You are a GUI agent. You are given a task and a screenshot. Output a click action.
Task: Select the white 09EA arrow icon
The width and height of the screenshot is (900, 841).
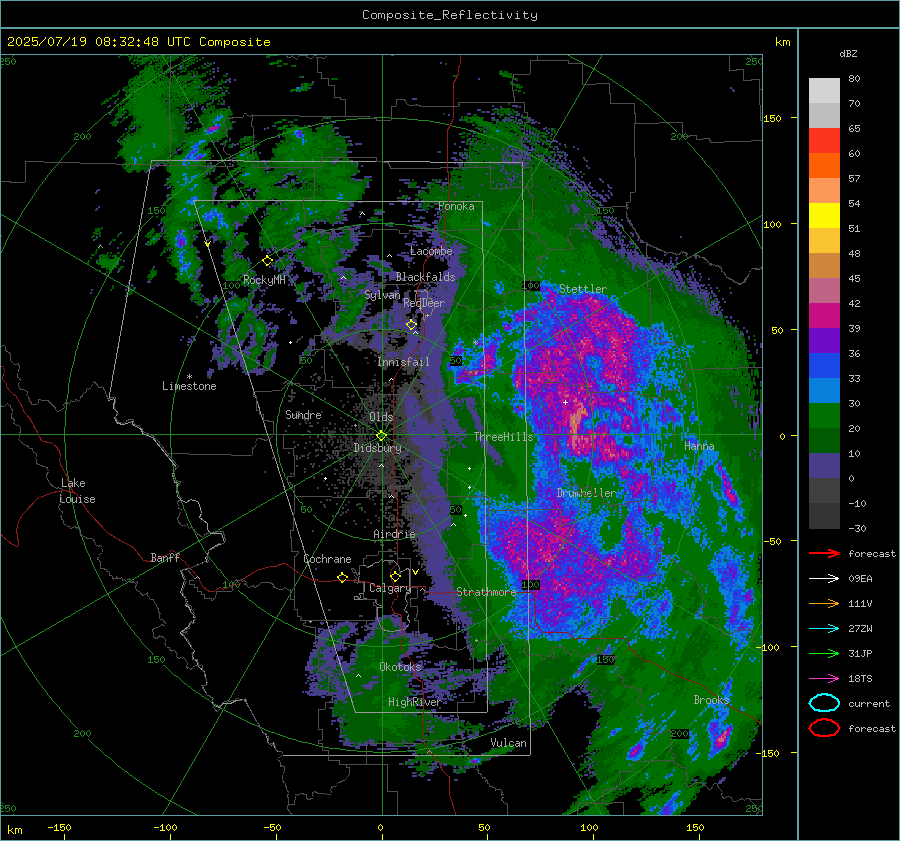pyautogui.click(x=824, y=578)
